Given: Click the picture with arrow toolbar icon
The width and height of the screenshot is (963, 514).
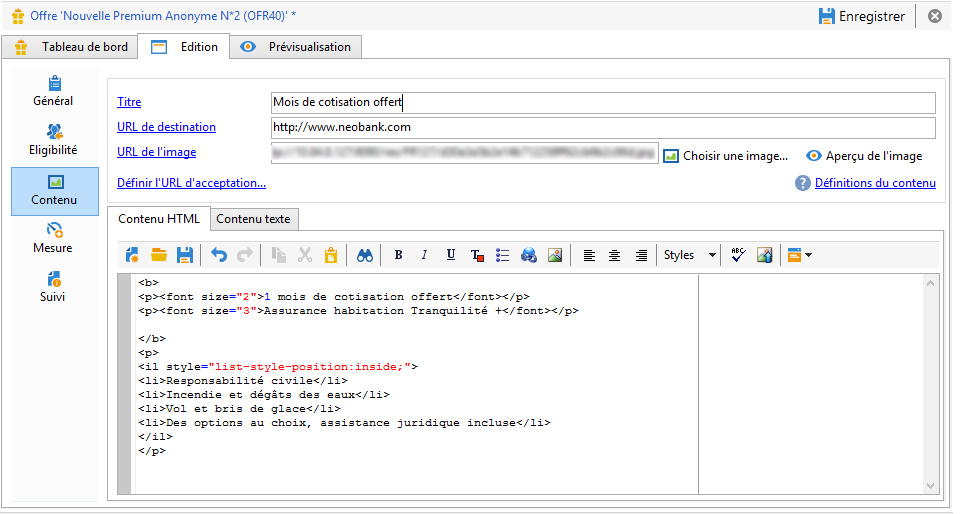Looking at the screenshot, I should pyautogui.click(x=765, y=255).
